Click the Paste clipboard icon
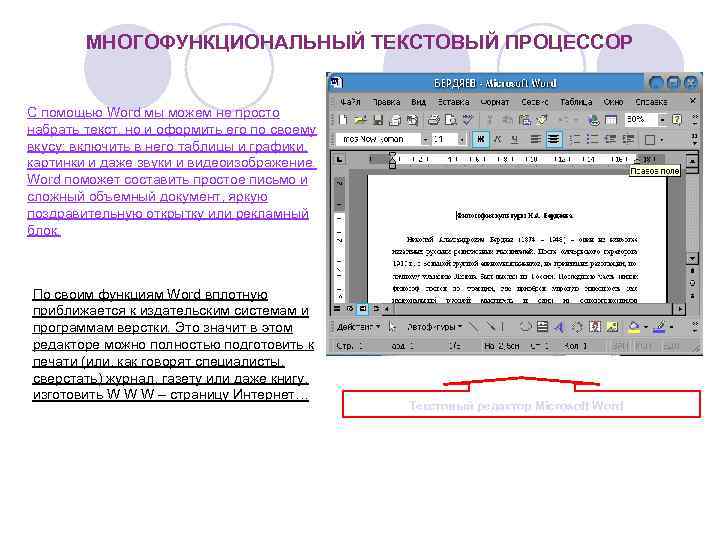Screen dimensions: 720x540 click(524, 120)
